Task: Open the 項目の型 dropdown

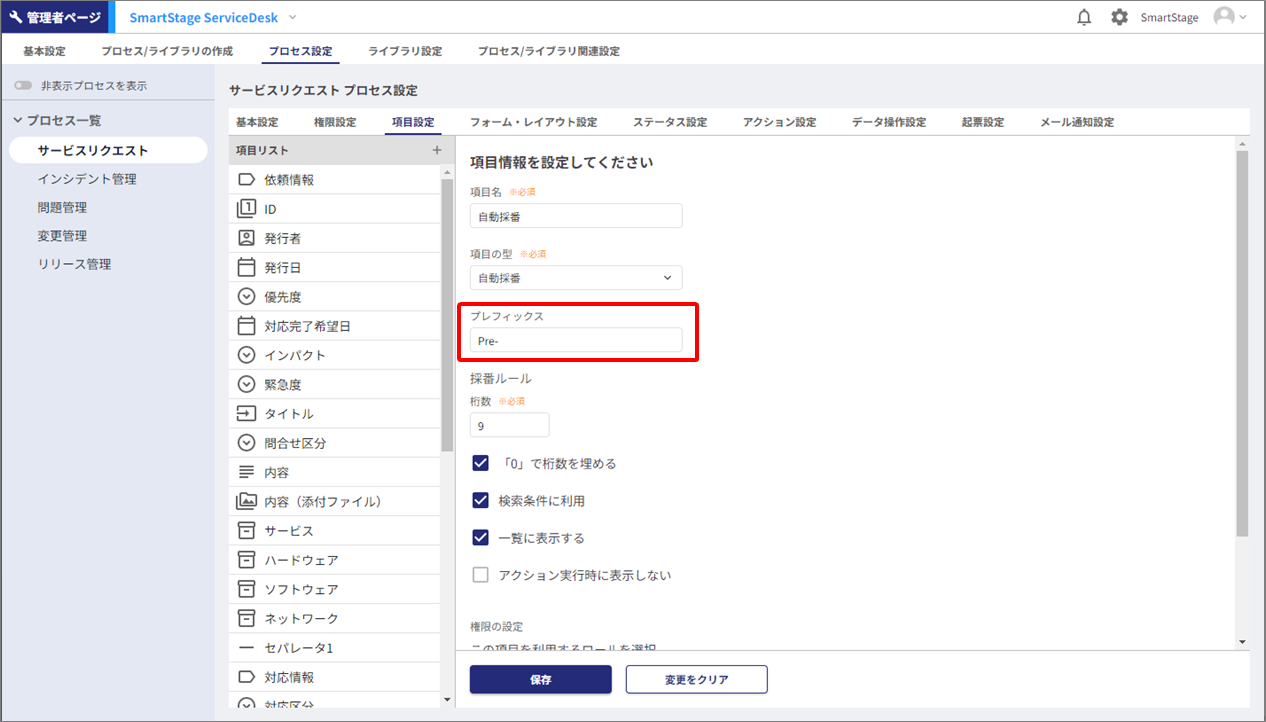Action: pos(576,278)
